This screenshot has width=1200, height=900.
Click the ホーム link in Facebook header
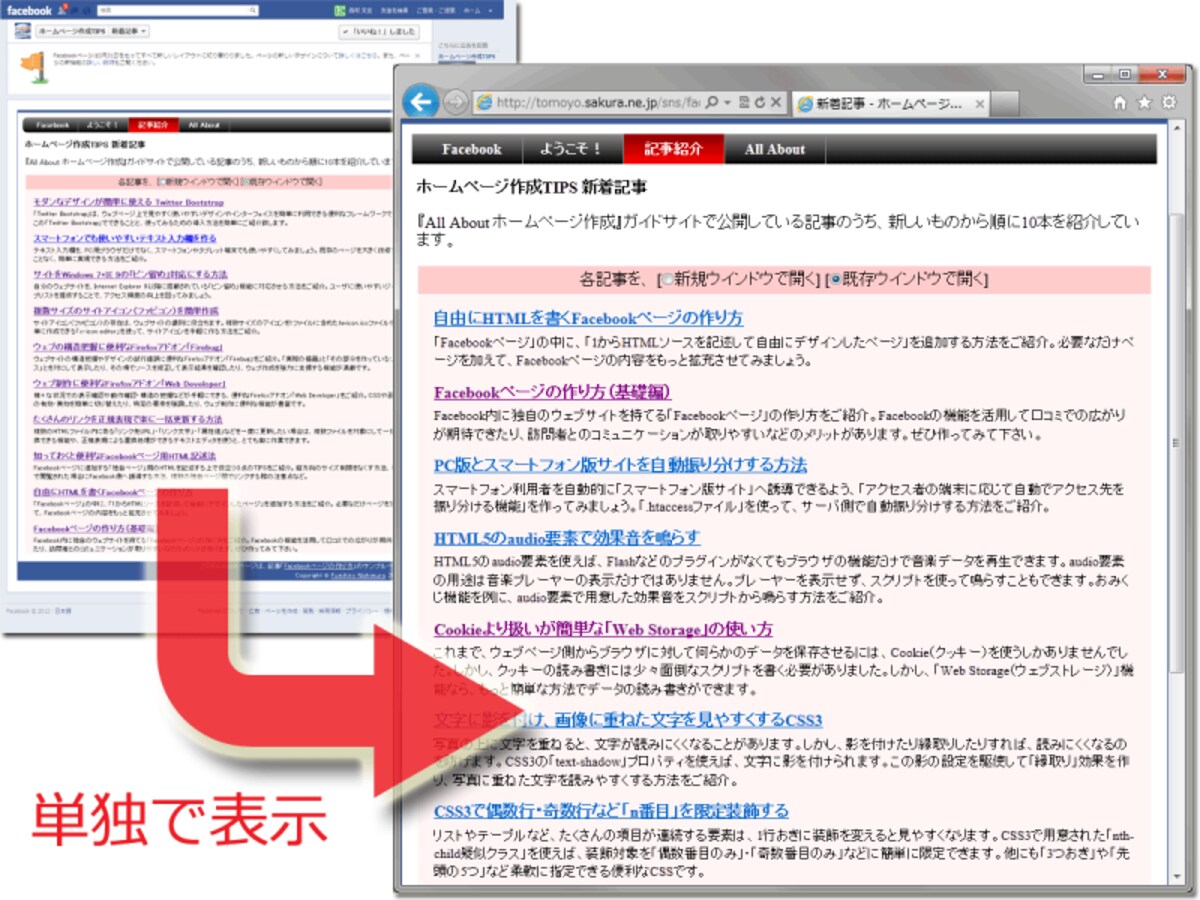pos(472,10)
